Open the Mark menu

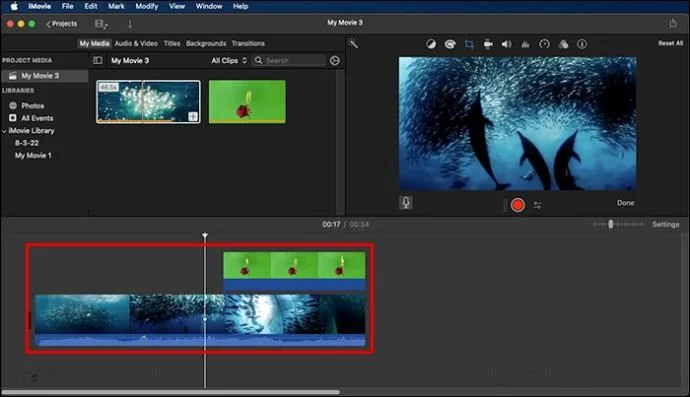(x=116, y=6)
